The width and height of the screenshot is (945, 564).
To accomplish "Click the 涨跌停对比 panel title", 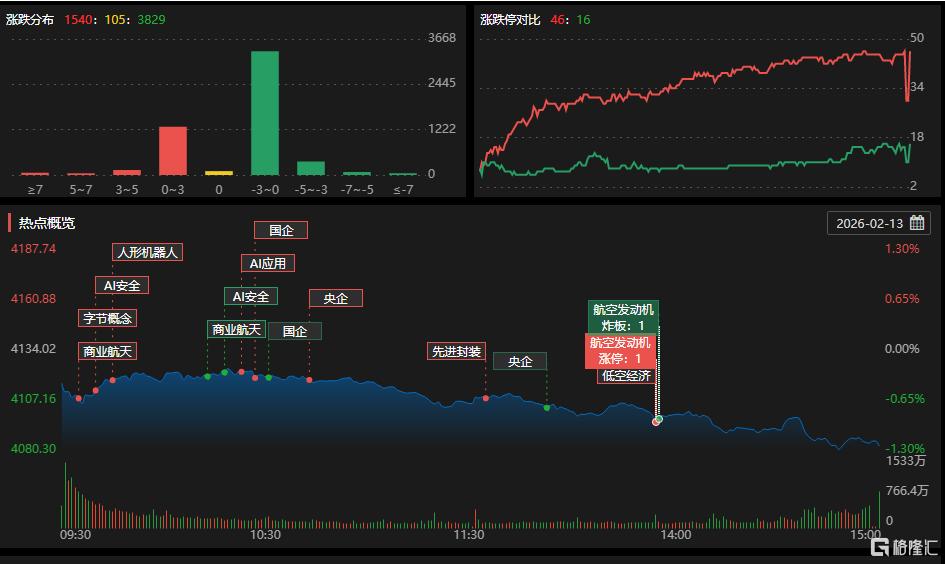I will [x=510, y=19].
